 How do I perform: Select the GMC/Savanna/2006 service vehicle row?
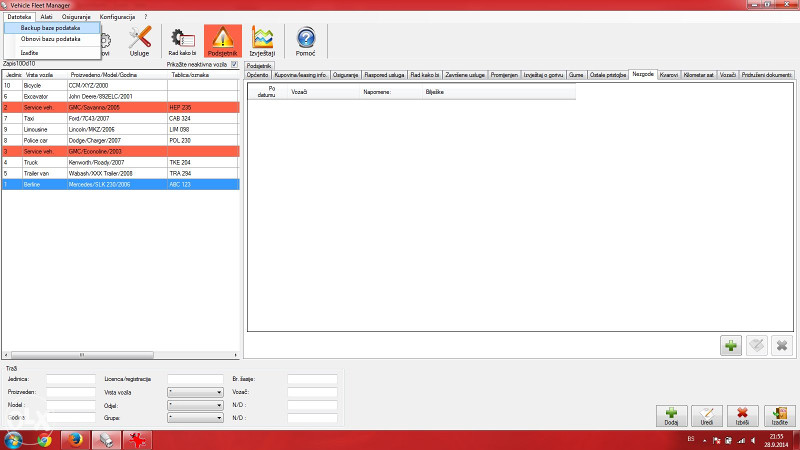pos(121,108)
